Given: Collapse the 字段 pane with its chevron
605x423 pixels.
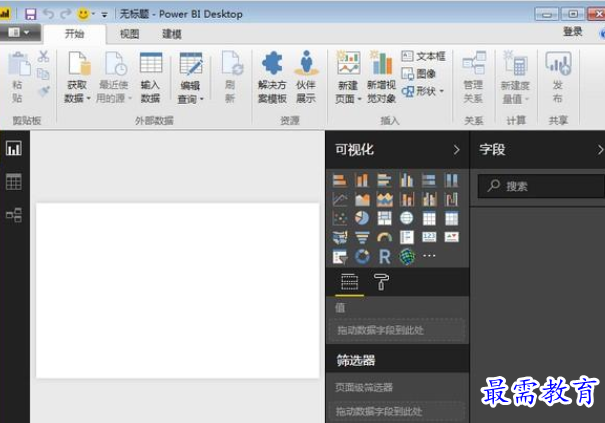Looking at the screenshot, I should pyautogui.click(x=600, y=150).
